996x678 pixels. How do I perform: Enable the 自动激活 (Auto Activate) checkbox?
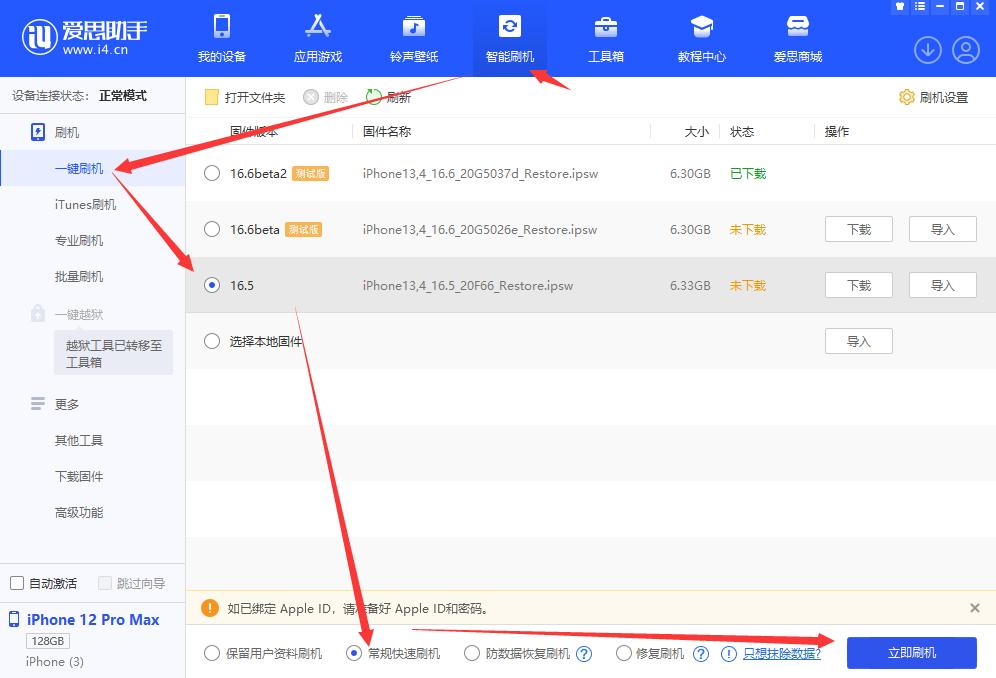[17, 582]
